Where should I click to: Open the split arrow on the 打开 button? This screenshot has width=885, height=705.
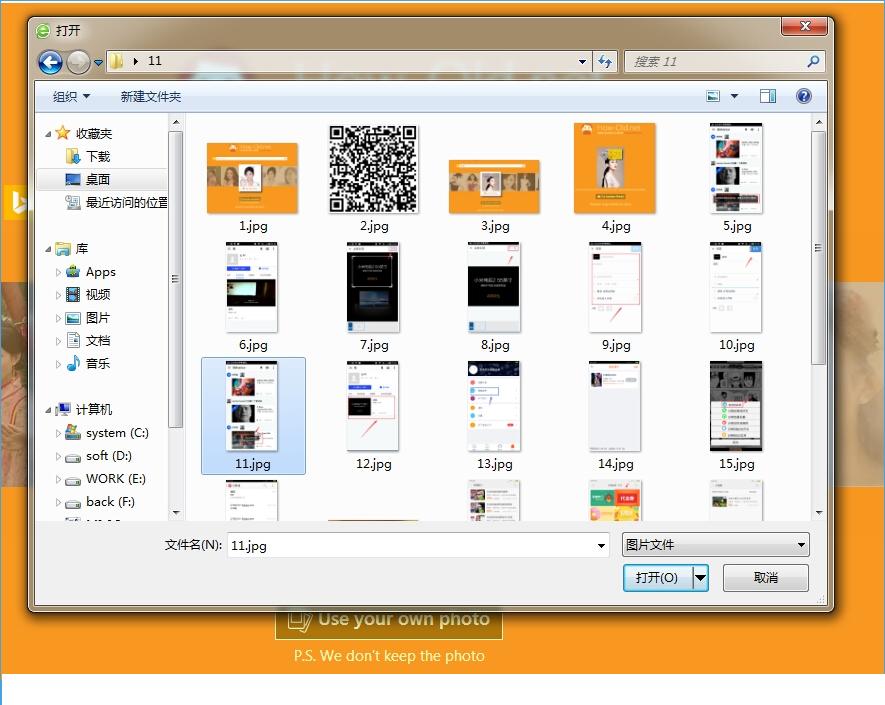[x=700, y=577]
